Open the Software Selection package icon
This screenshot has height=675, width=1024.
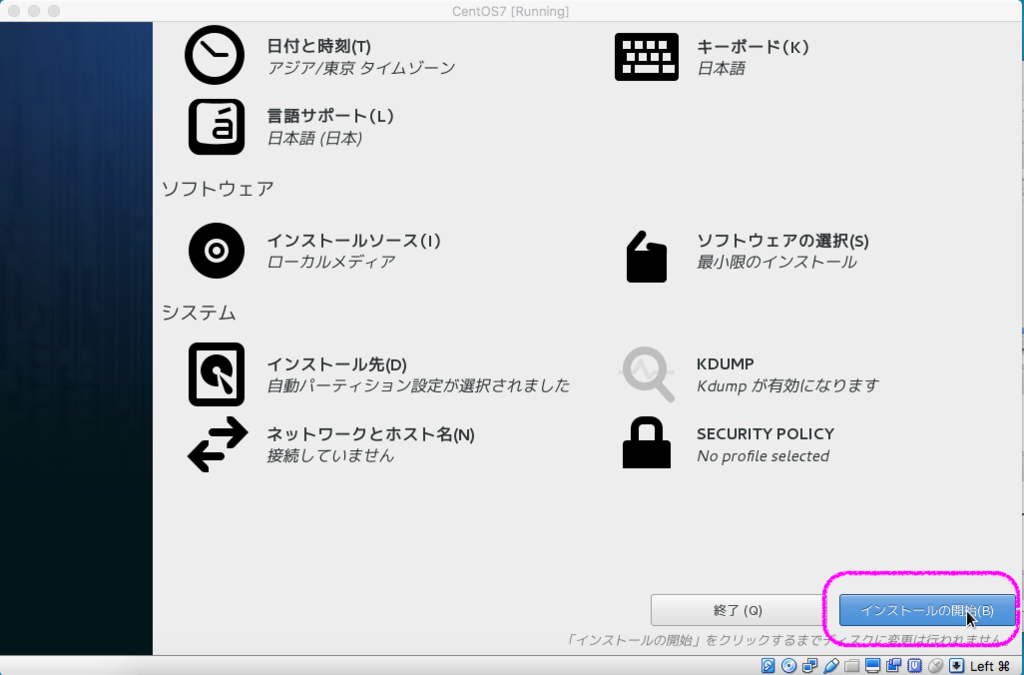point(647,257)
